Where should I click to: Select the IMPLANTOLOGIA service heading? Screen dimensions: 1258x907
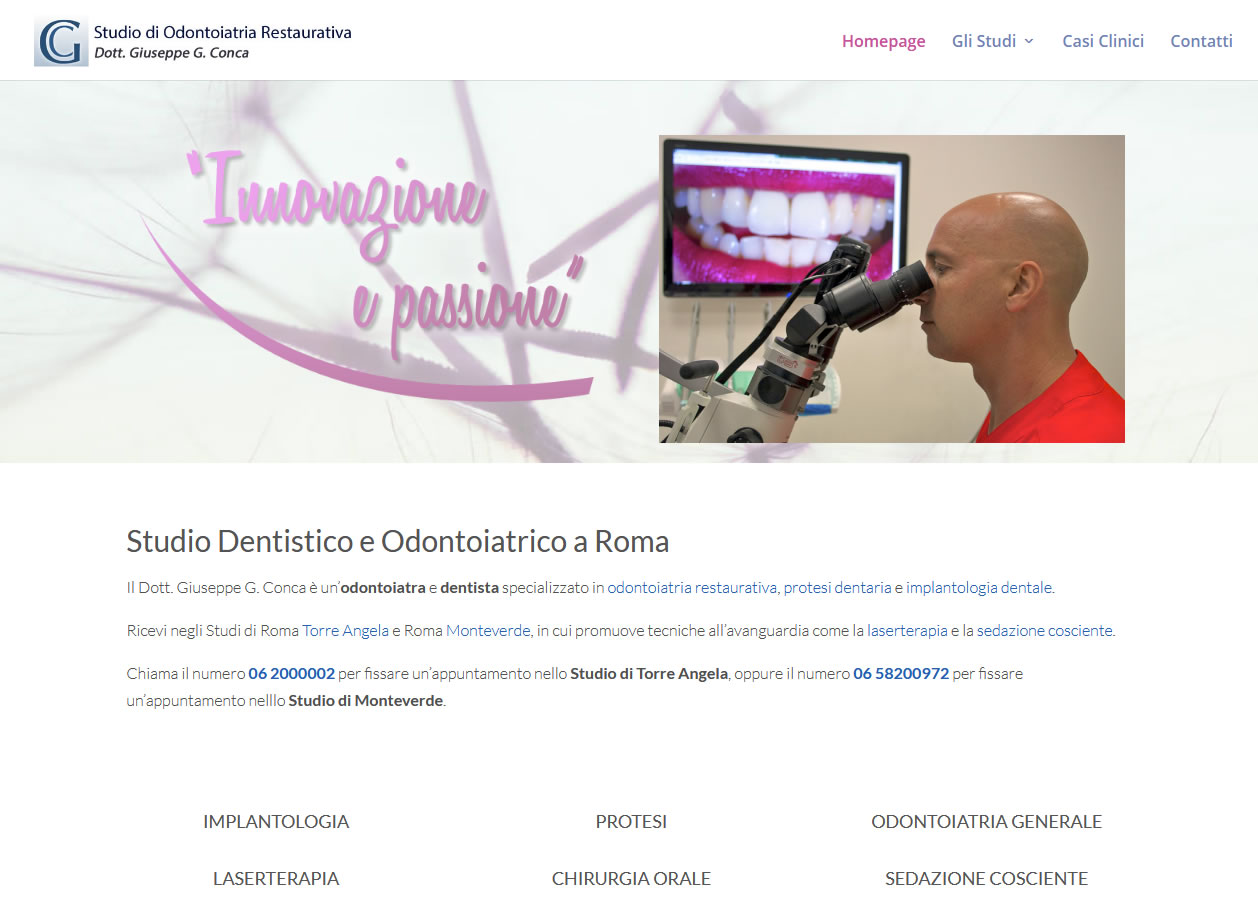point(276,821)
